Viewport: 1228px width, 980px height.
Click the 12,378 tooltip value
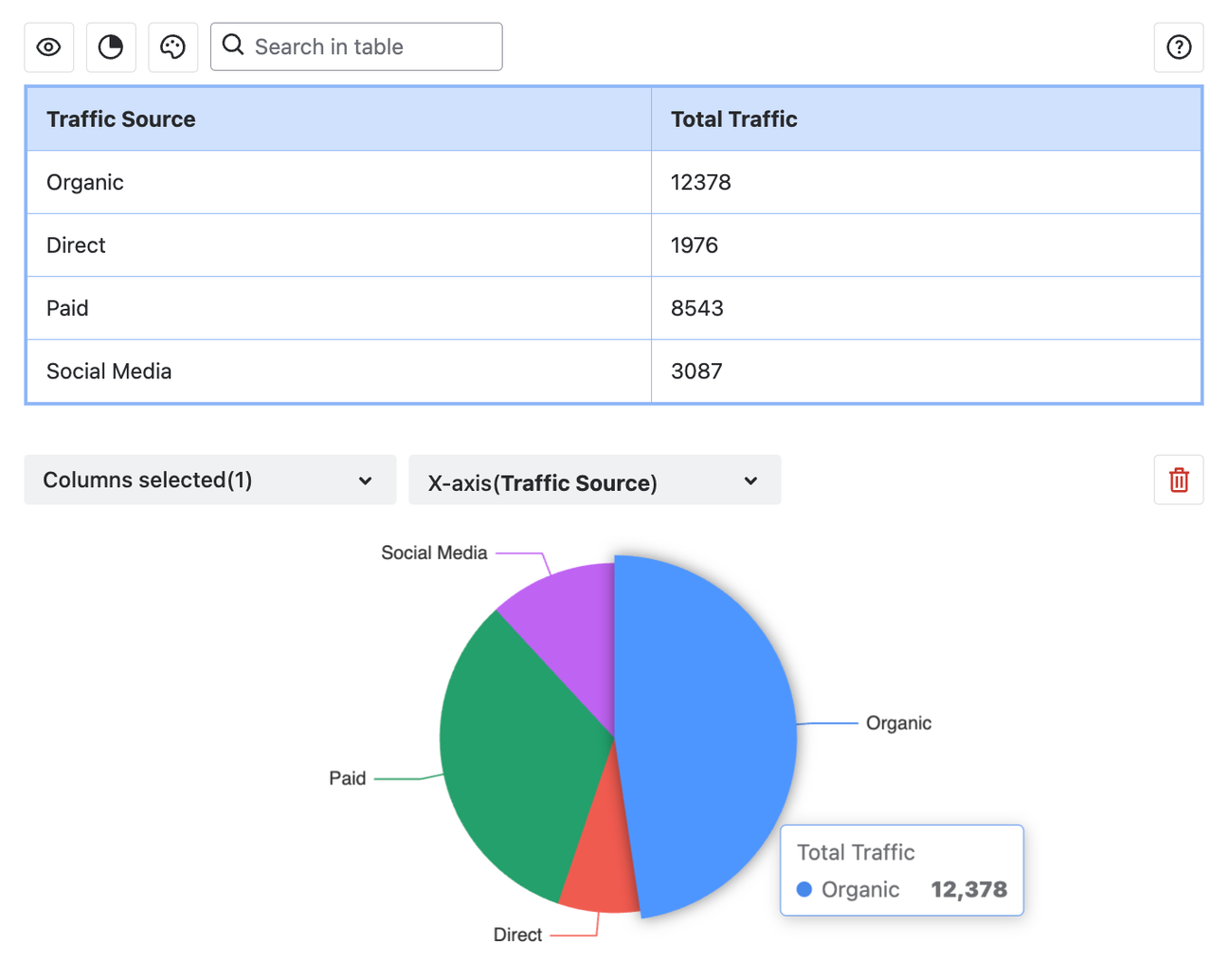tap(968, 889)
